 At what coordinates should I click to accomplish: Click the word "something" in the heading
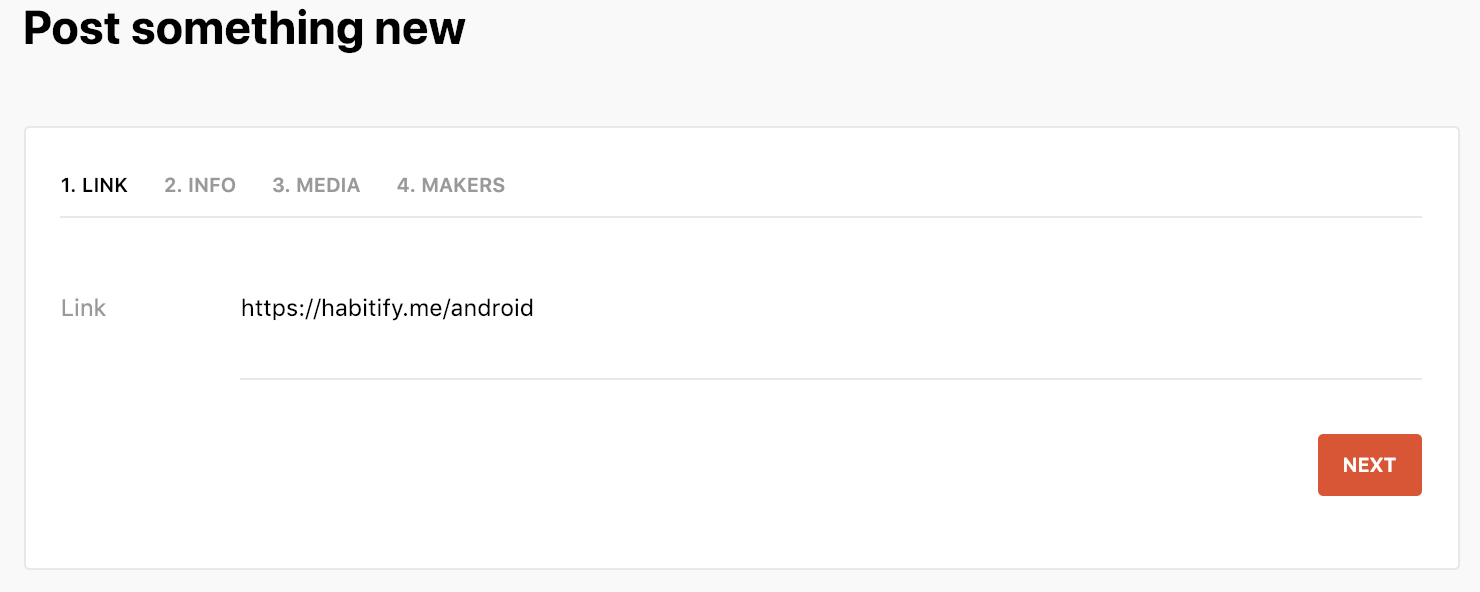click(x=246, y=28)
